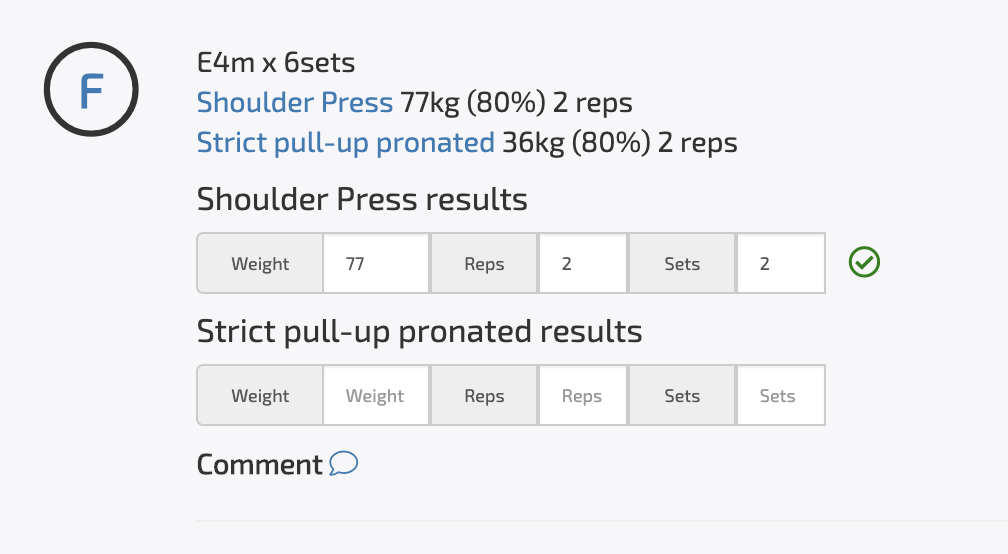1008x554 pixels.
Task: Click the Weight label in Shoulder Press row
Action: click(260, 264)
